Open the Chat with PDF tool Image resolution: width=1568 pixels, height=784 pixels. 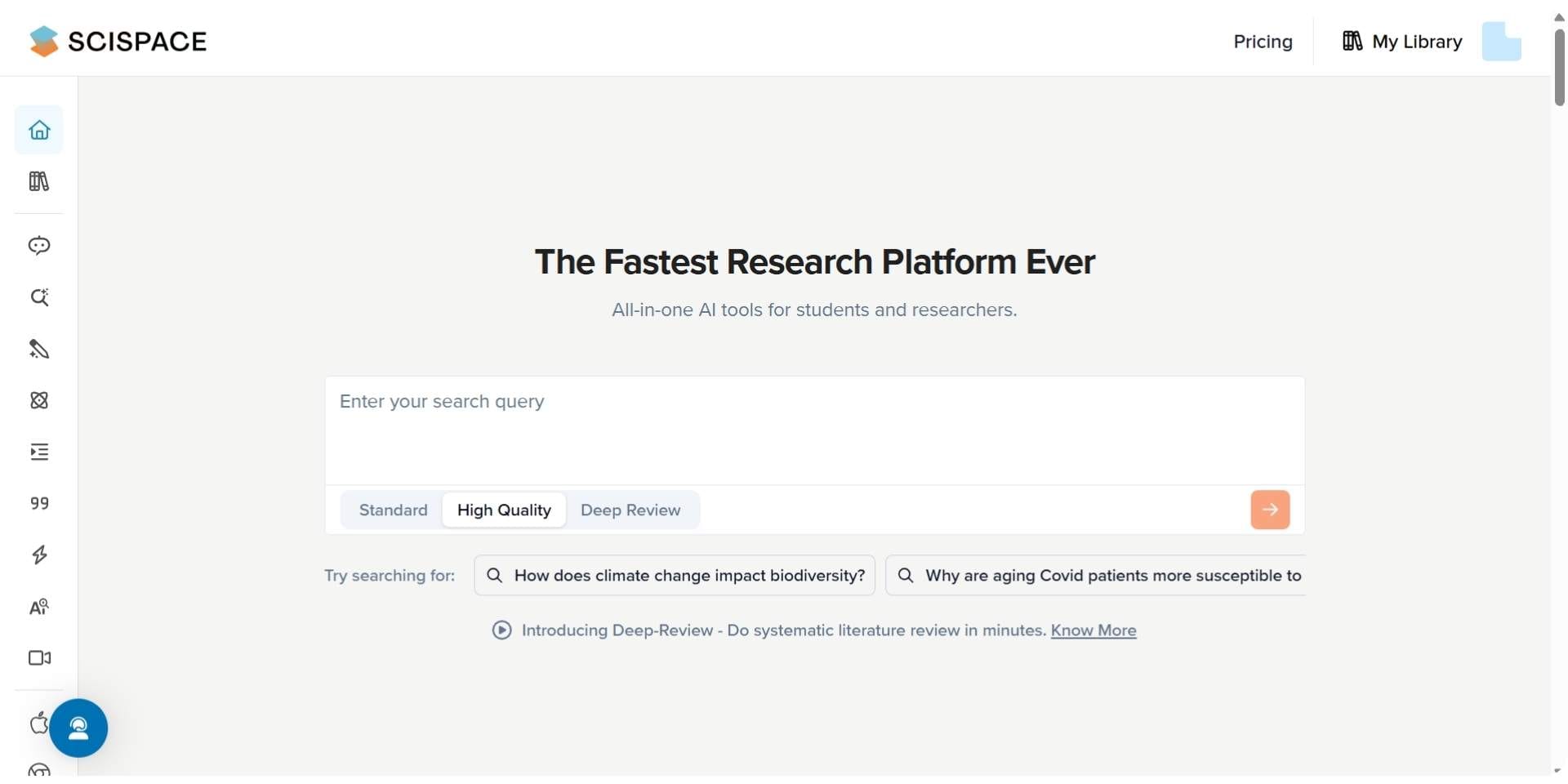tap(38, 245)
